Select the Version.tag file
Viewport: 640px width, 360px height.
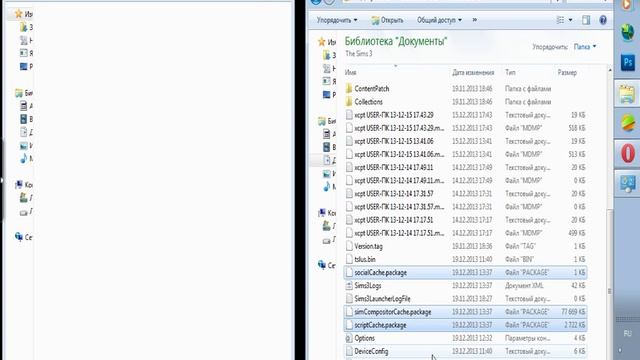pos(465,246)
